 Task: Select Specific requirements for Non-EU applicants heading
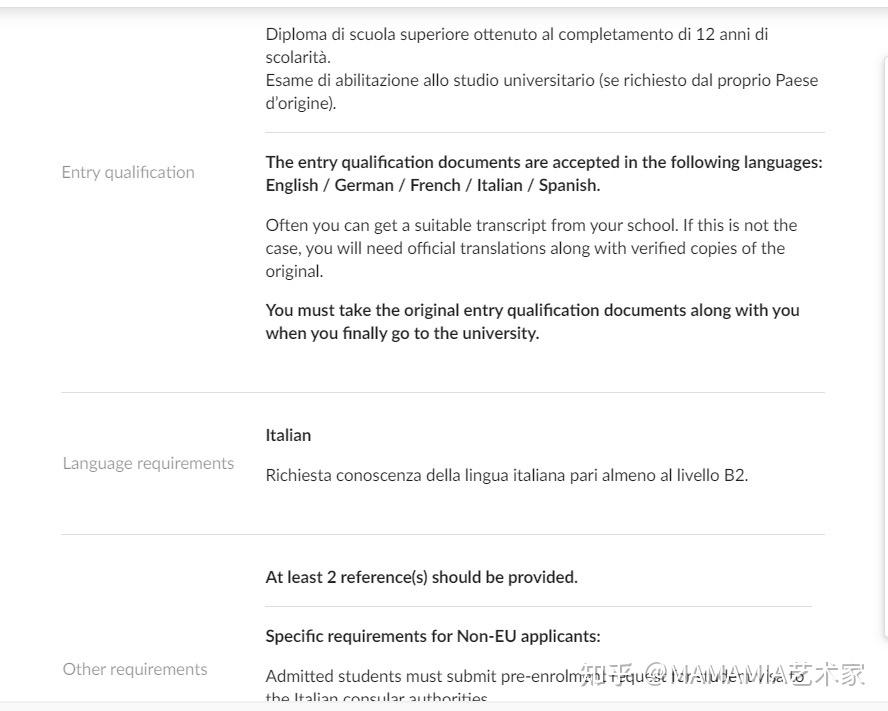(x=433, y=636)
